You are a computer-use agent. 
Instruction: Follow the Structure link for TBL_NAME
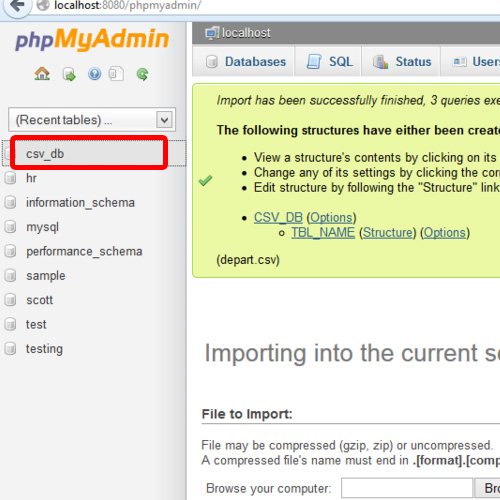[388, 232]
